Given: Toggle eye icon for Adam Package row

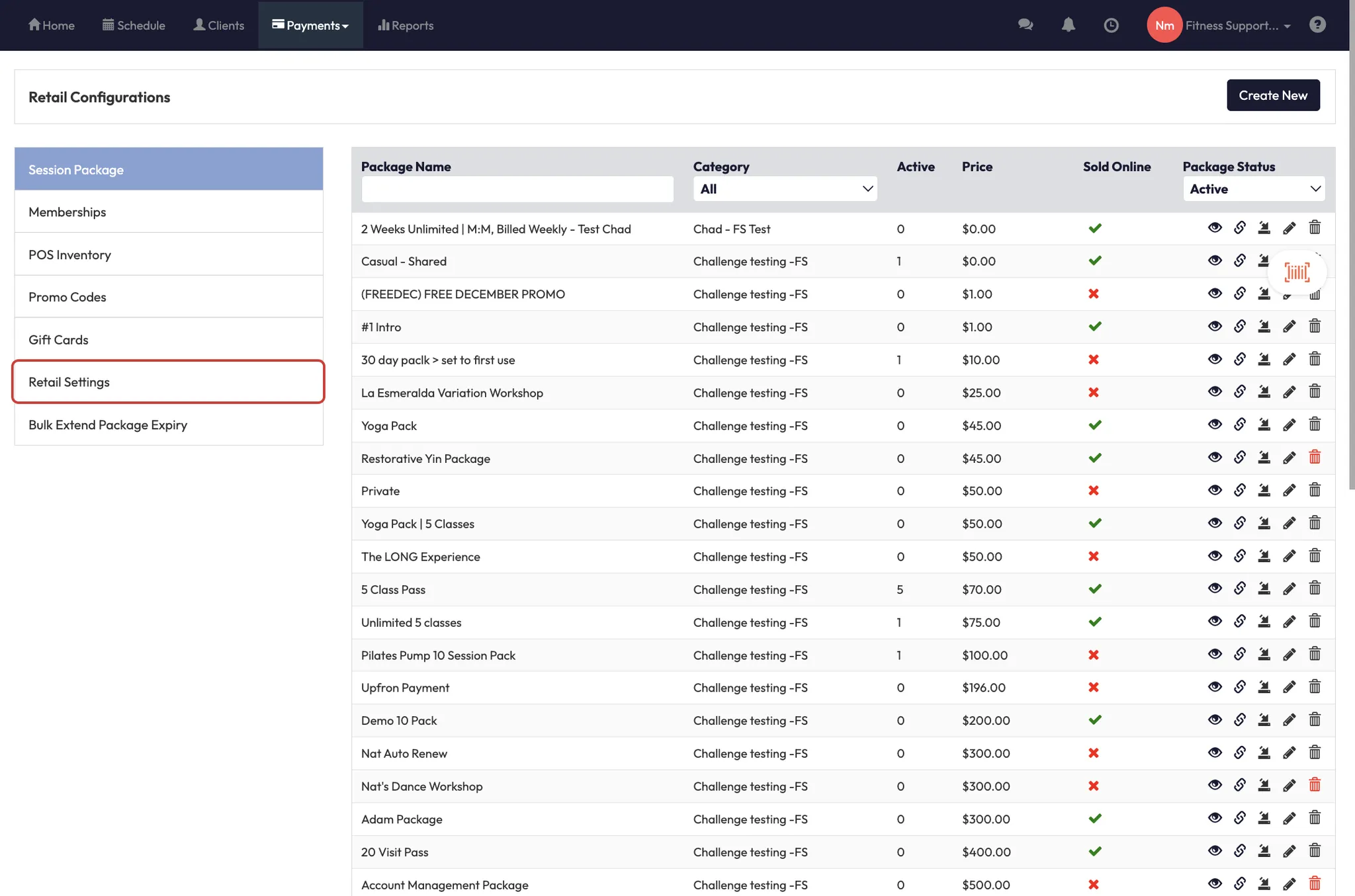Looking at the screenshot, I should pyautogui.click(x=1214, y=819).
